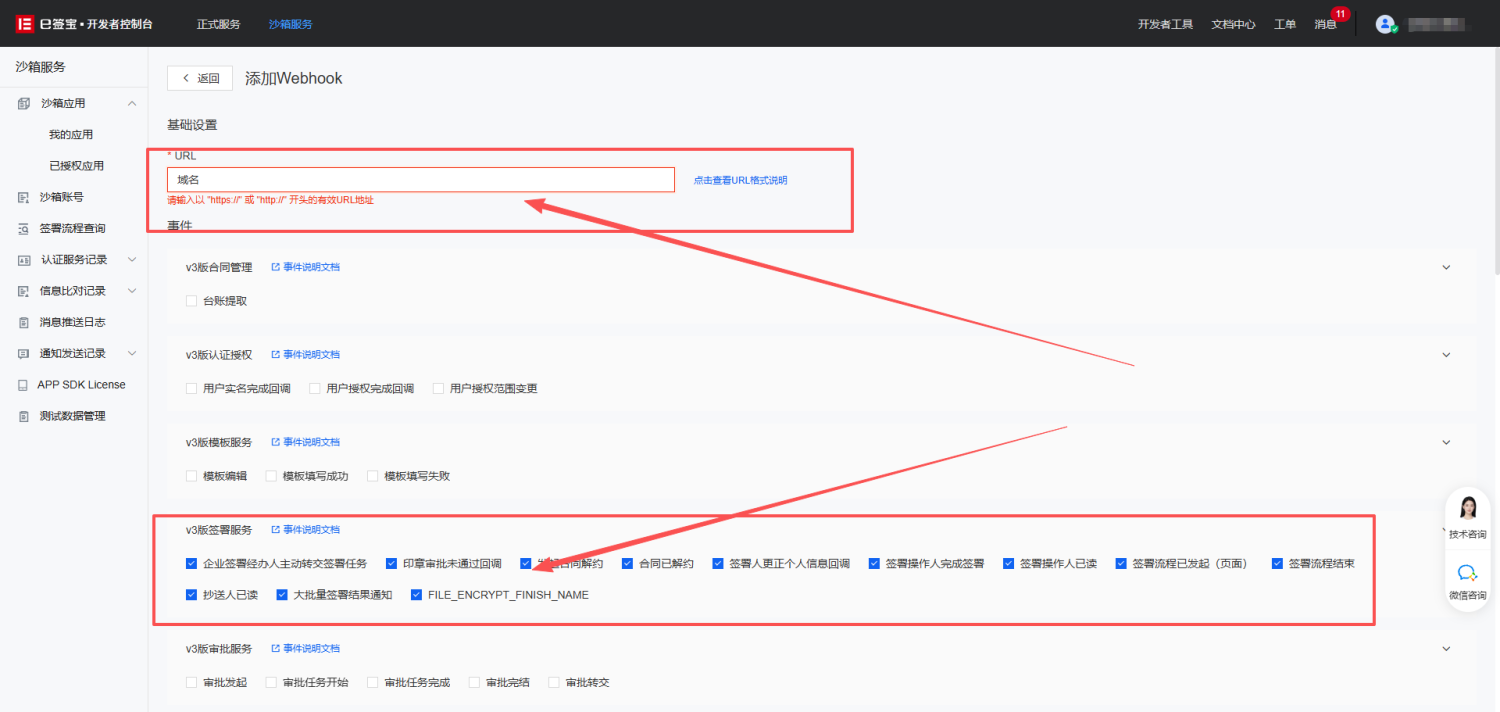Open 消息推送日志 in sidebar

[72, 322]
